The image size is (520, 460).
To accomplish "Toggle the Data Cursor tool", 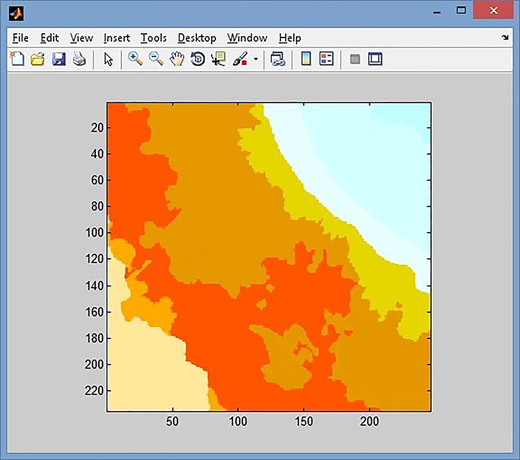I will 218,59.
